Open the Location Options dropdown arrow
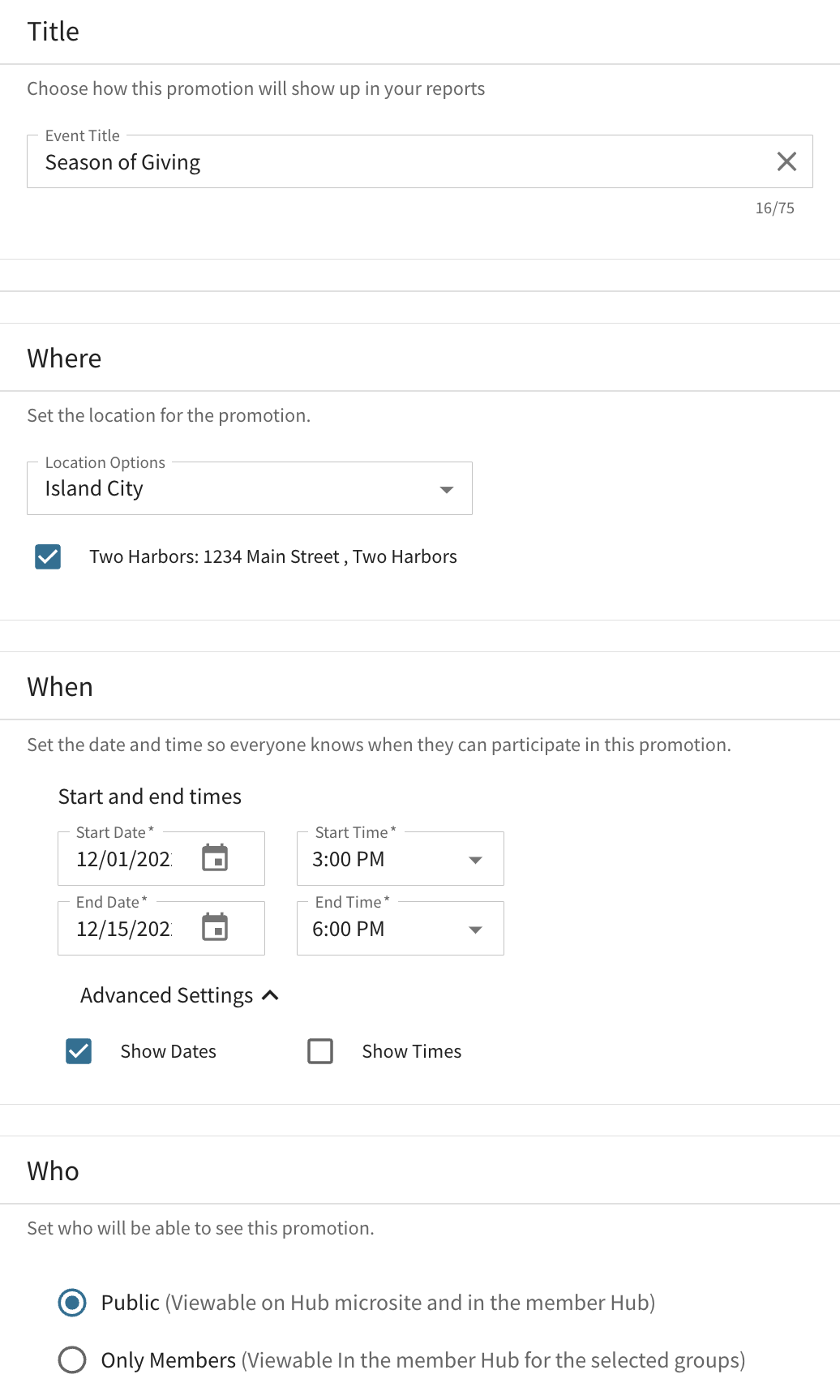This screenshot has width=840, height=1400. [446, 490]
